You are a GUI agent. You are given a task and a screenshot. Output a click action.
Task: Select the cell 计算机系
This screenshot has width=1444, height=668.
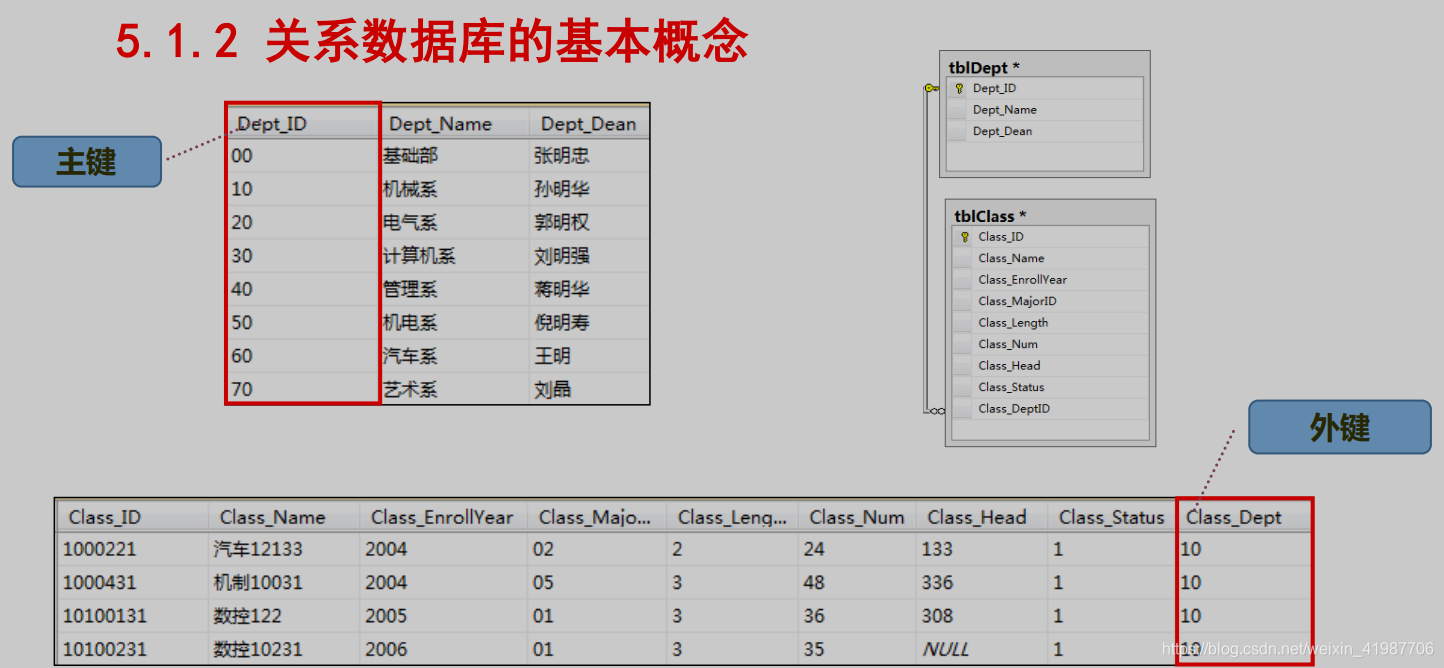pyautogui.click(x=455, y=256)
